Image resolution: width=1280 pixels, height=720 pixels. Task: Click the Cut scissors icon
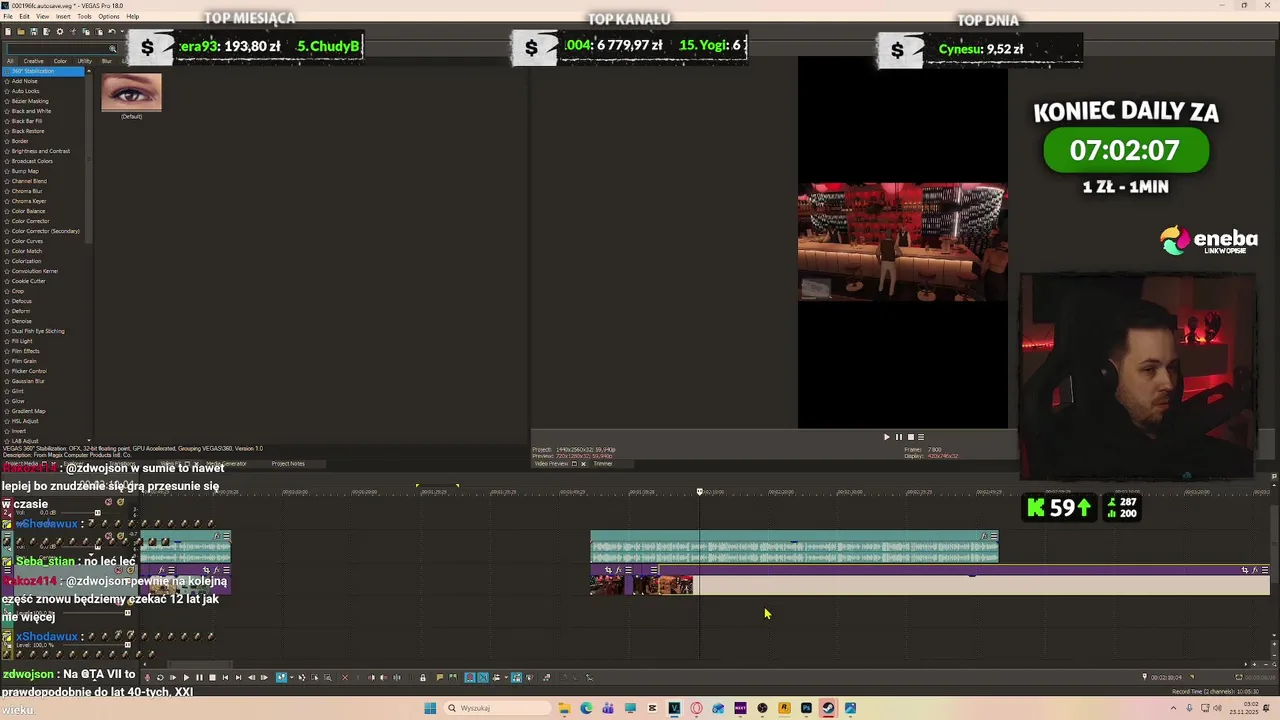click(73, 32)
